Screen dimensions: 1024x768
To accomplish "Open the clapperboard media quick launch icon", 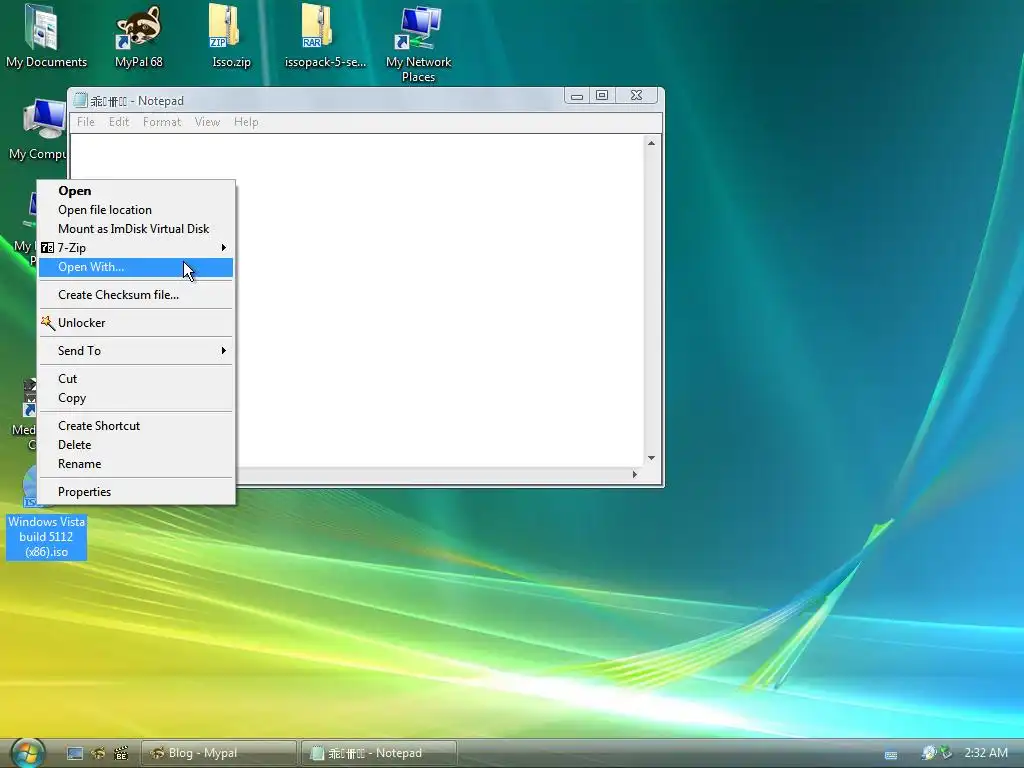I will tap(121, 753).
